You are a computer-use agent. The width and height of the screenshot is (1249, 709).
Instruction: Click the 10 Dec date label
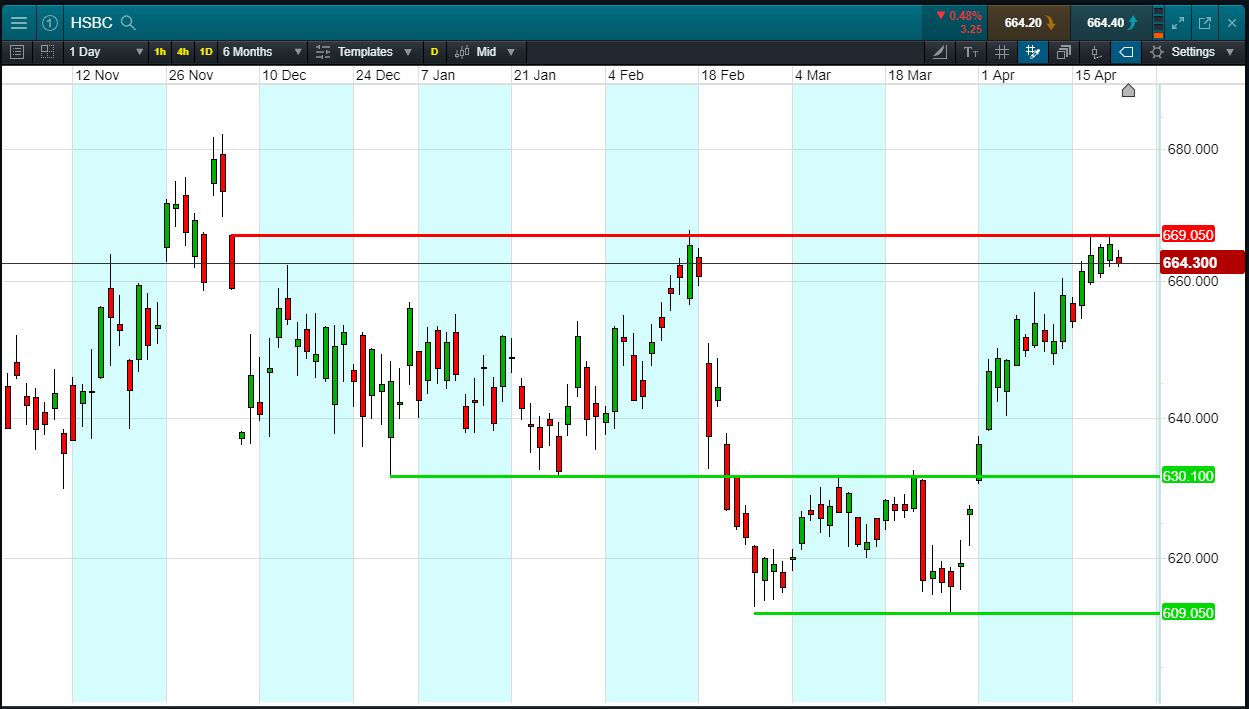(x=284, y=75)
